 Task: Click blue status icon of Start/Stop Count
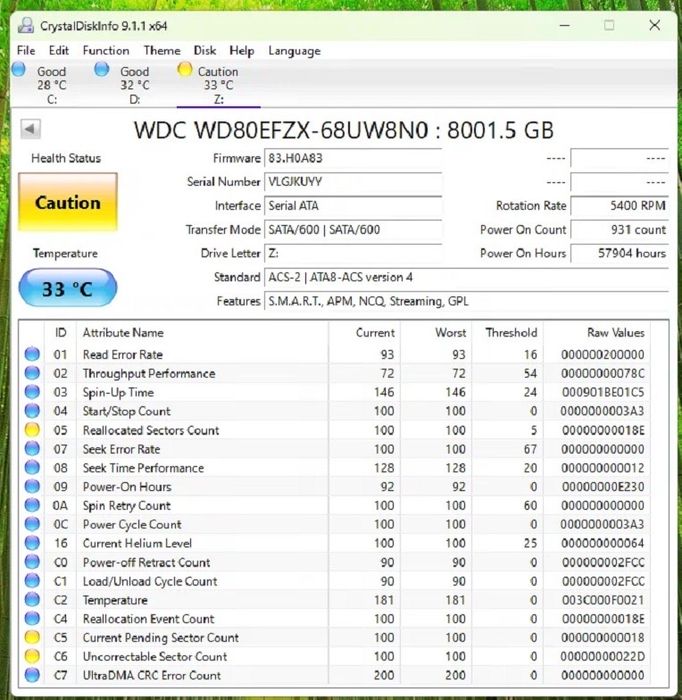[x=32, y=411]
